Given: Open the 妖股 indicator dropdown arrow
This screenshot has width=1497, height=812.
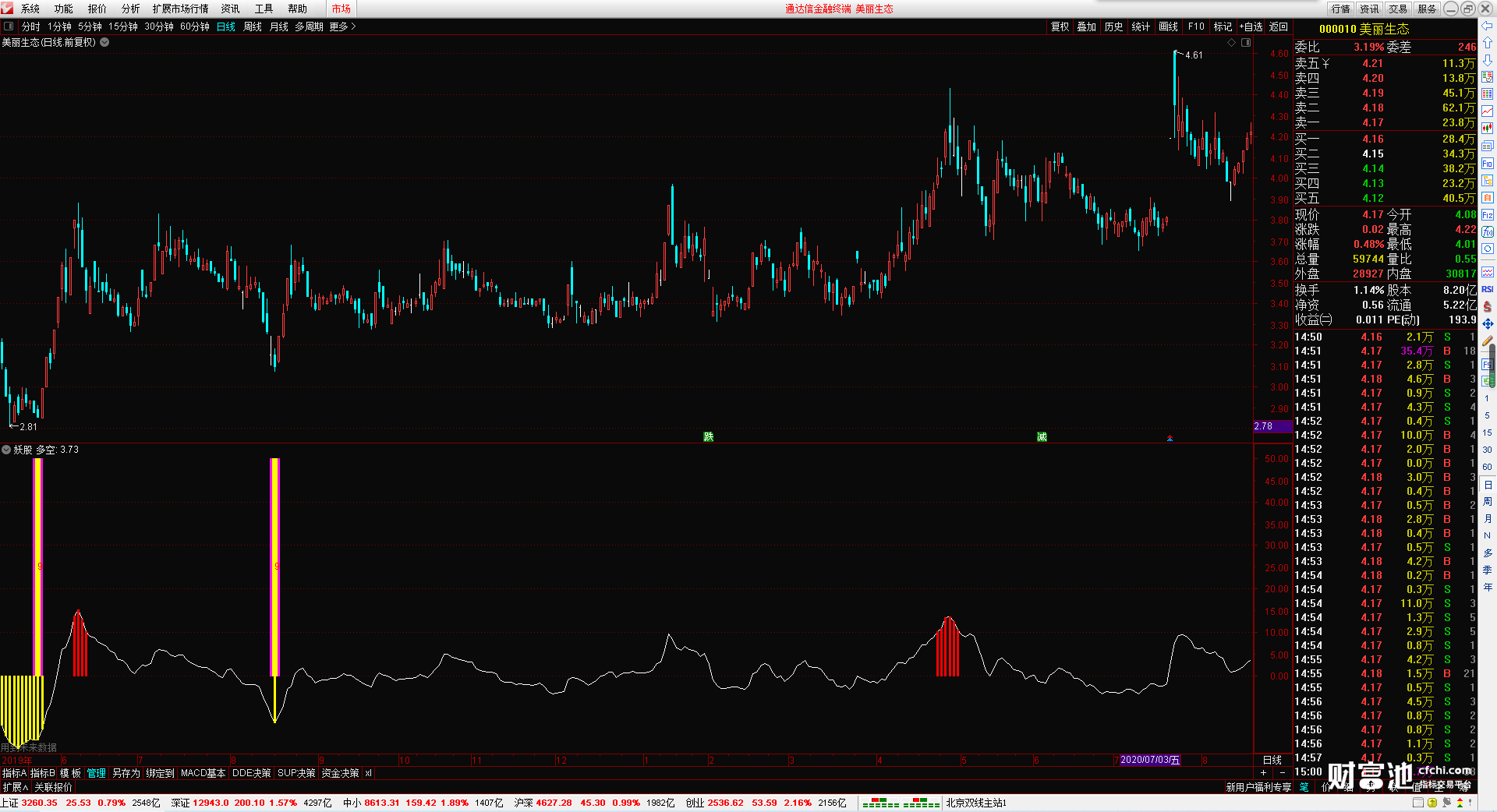Looking at the screenshot, I should pos(6,450).
